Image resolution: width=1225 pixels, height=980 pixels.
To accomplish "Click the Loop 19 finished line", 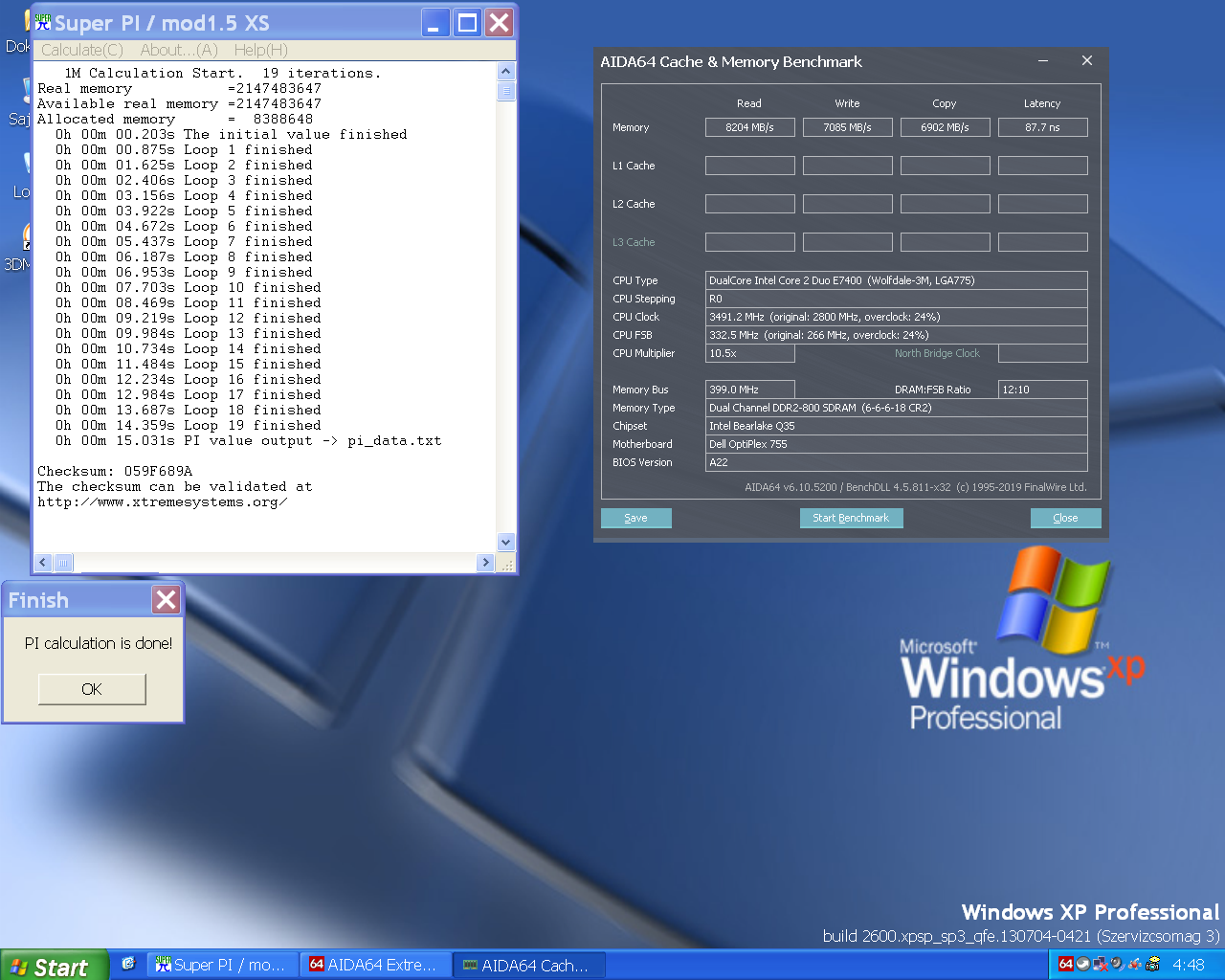I will pos(188,425).
